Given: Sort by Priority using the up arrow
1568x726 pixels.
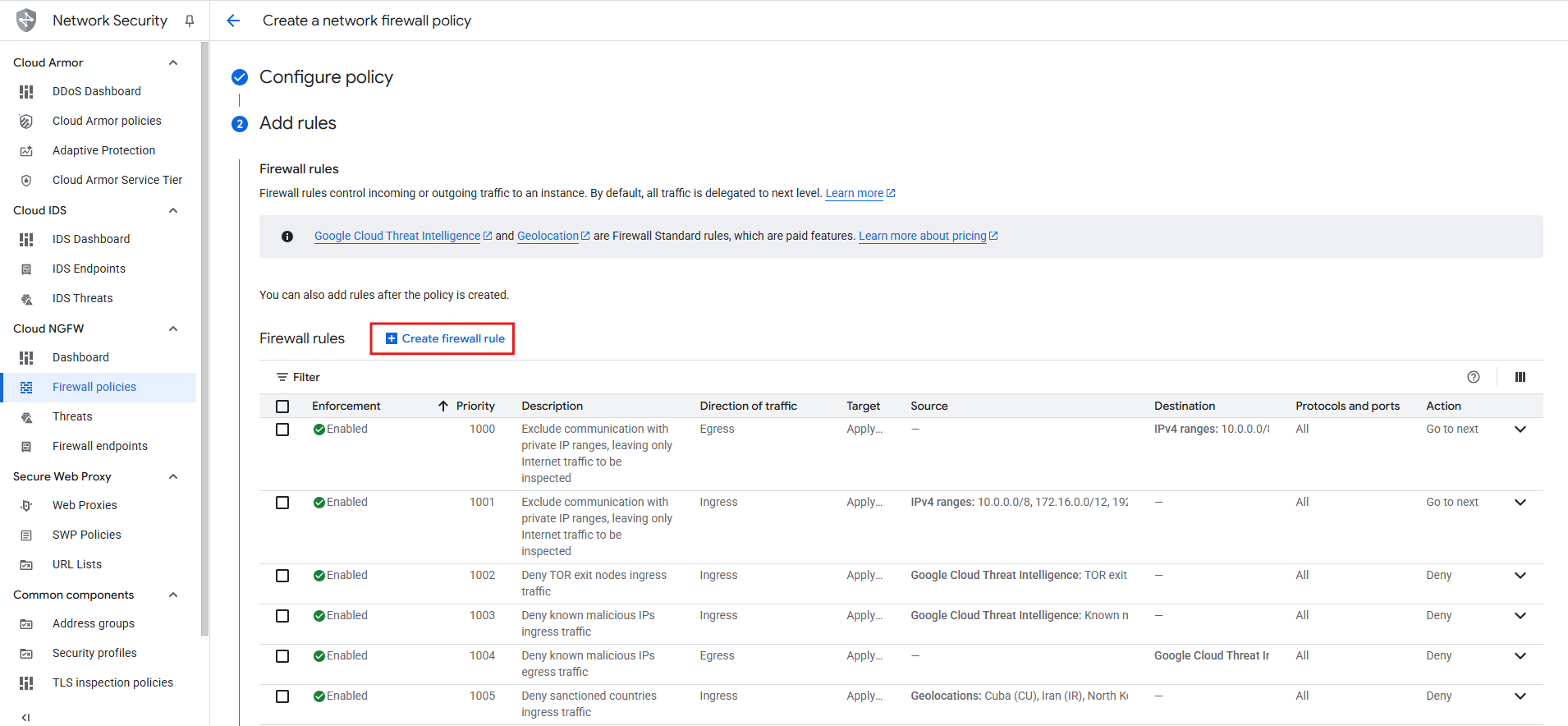Looking at the screenshot, I should [x=443, y=406].
